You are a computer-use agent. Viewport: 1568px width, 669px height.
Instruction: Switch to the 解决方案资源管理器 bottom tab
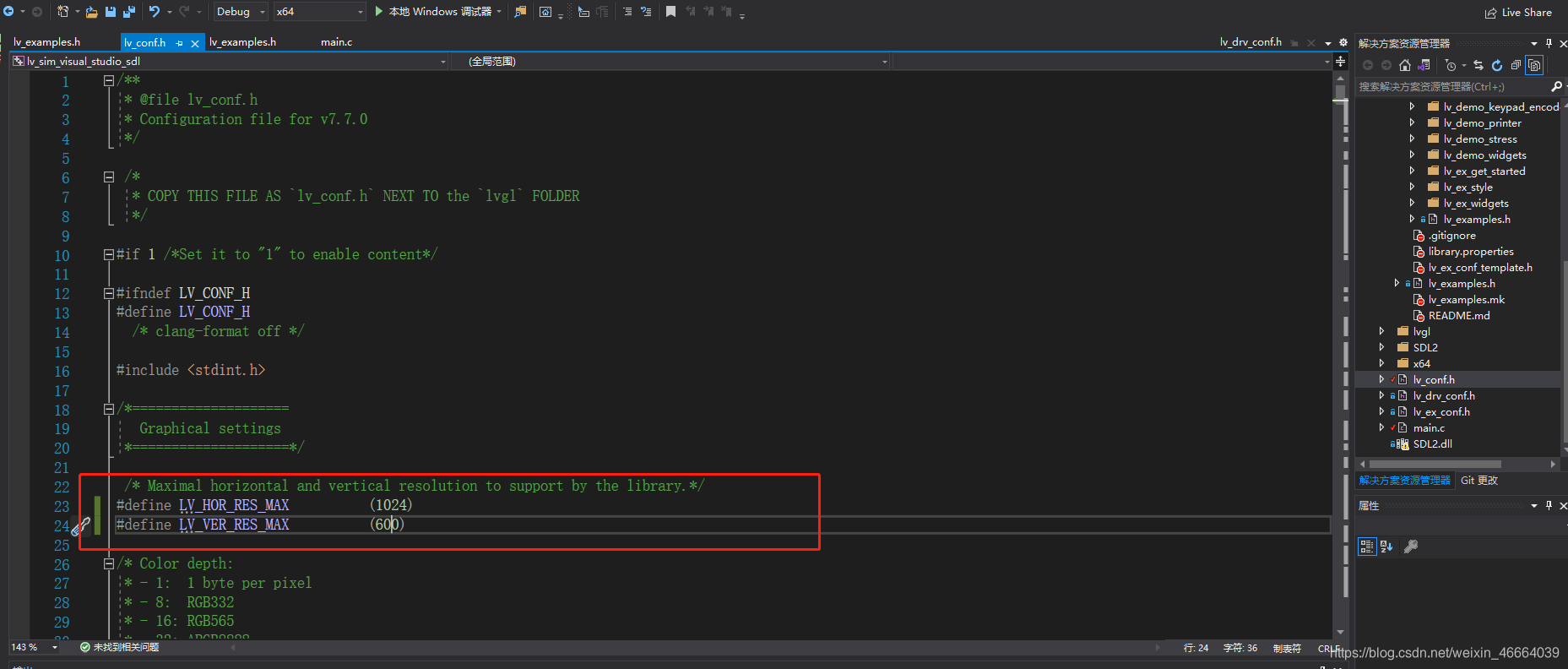[x=1404, y=481]
